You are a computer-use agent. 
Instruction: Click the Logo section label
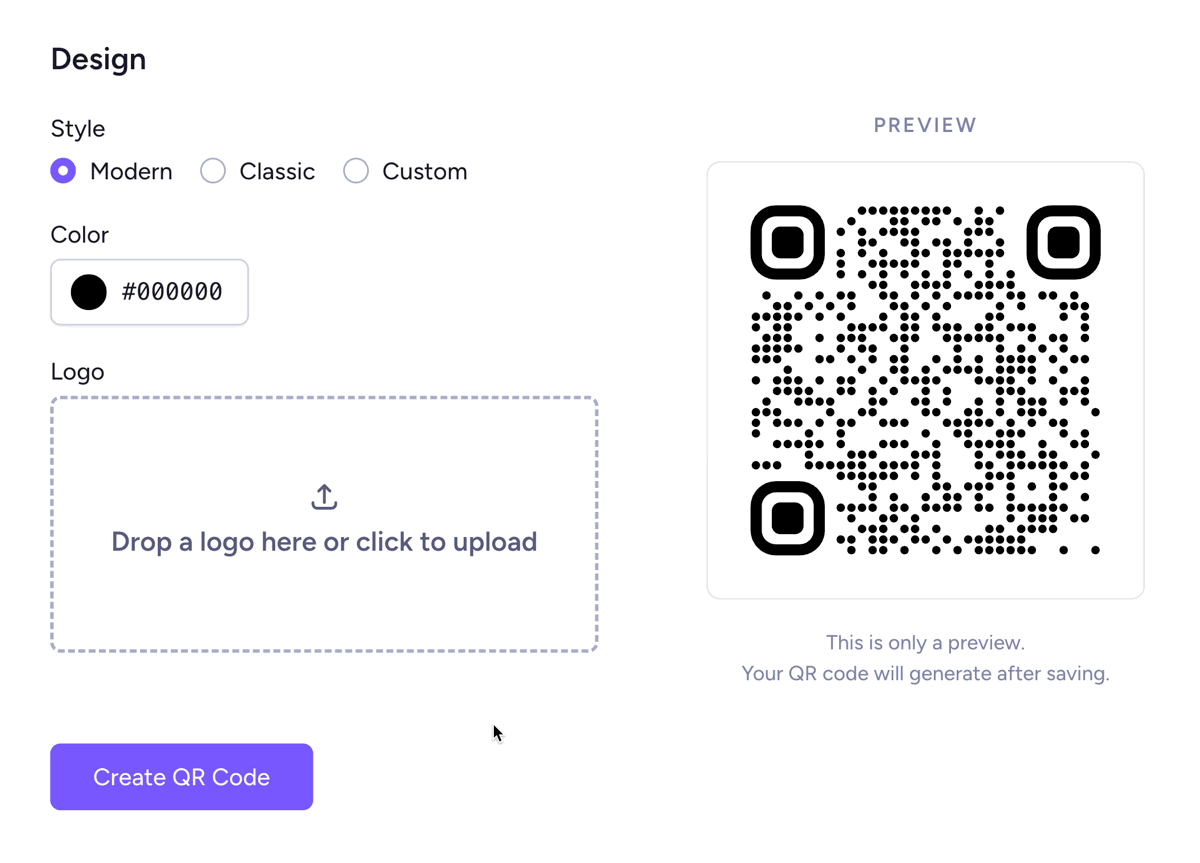click(x=77, y=371)
